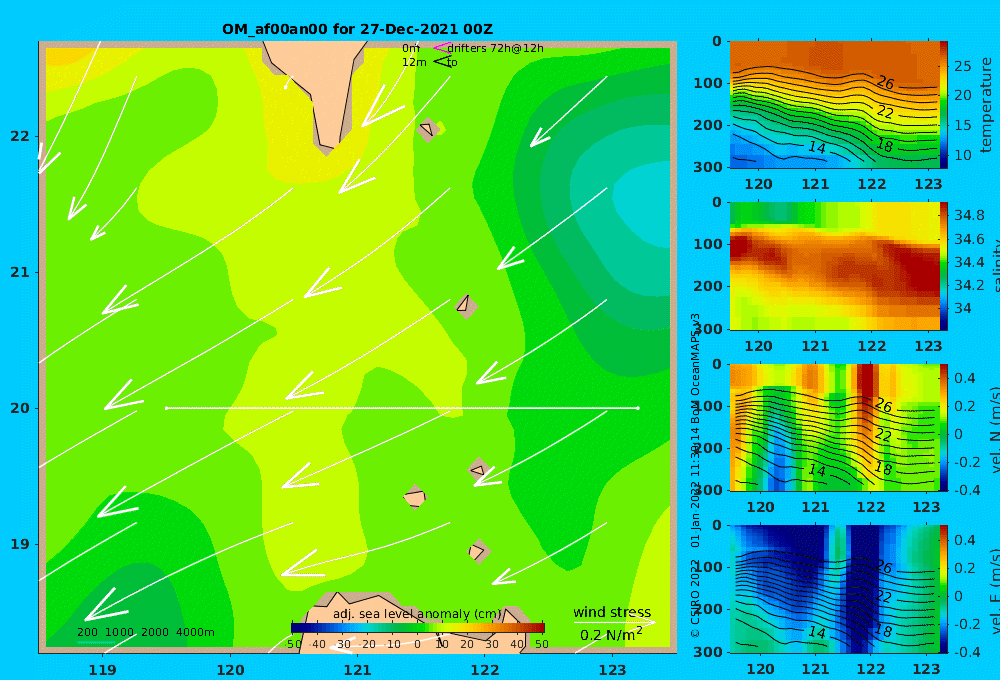The width and height of the screenshot is (1000, 680).
Task: Click the vel. N panel colorbar
Action: [943, 427]
